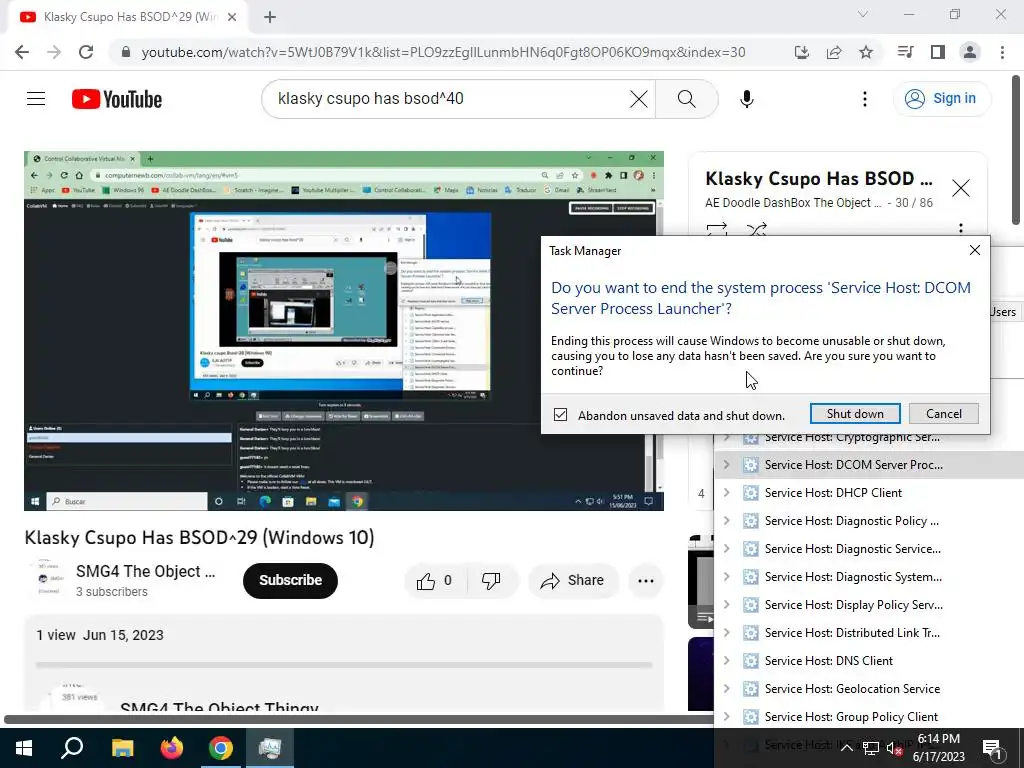This screenshot has height=768, width=1024.
Task: Toggle playlist loop icon
Action: point(717,229)
